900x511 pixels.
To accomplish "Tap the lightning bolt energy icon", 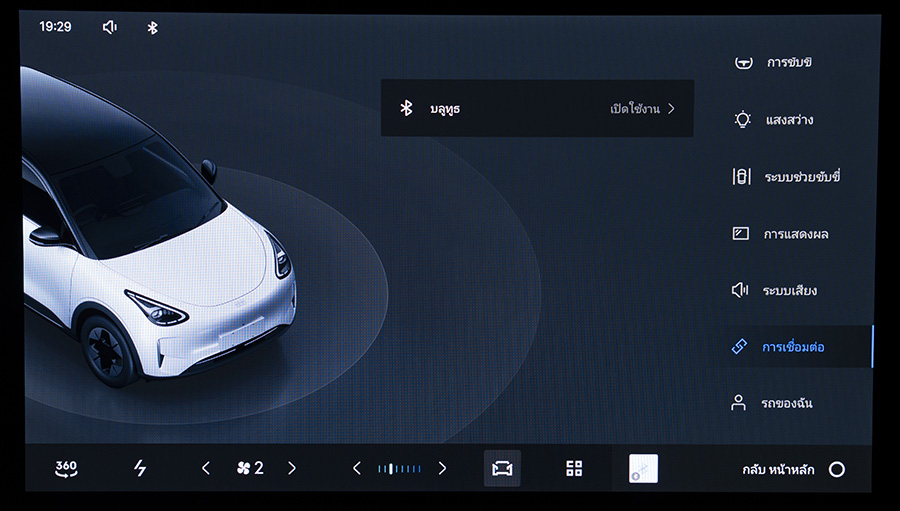I will 140,468.
